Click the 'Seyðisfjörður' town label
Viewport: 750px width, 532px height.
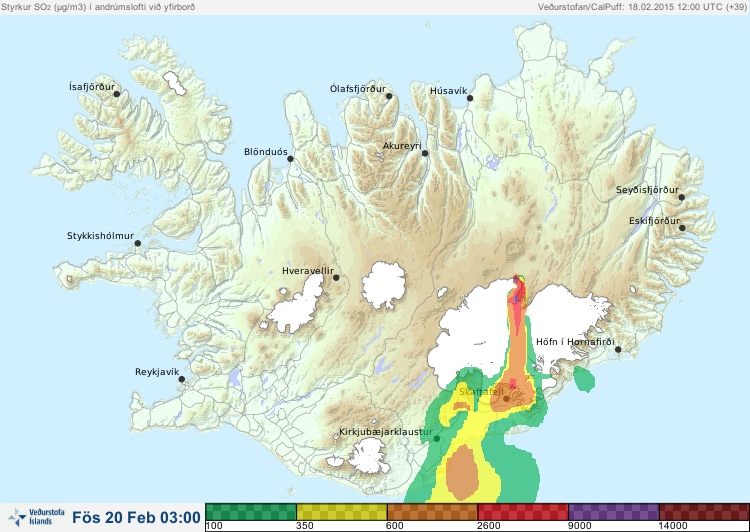click(647, 190)
